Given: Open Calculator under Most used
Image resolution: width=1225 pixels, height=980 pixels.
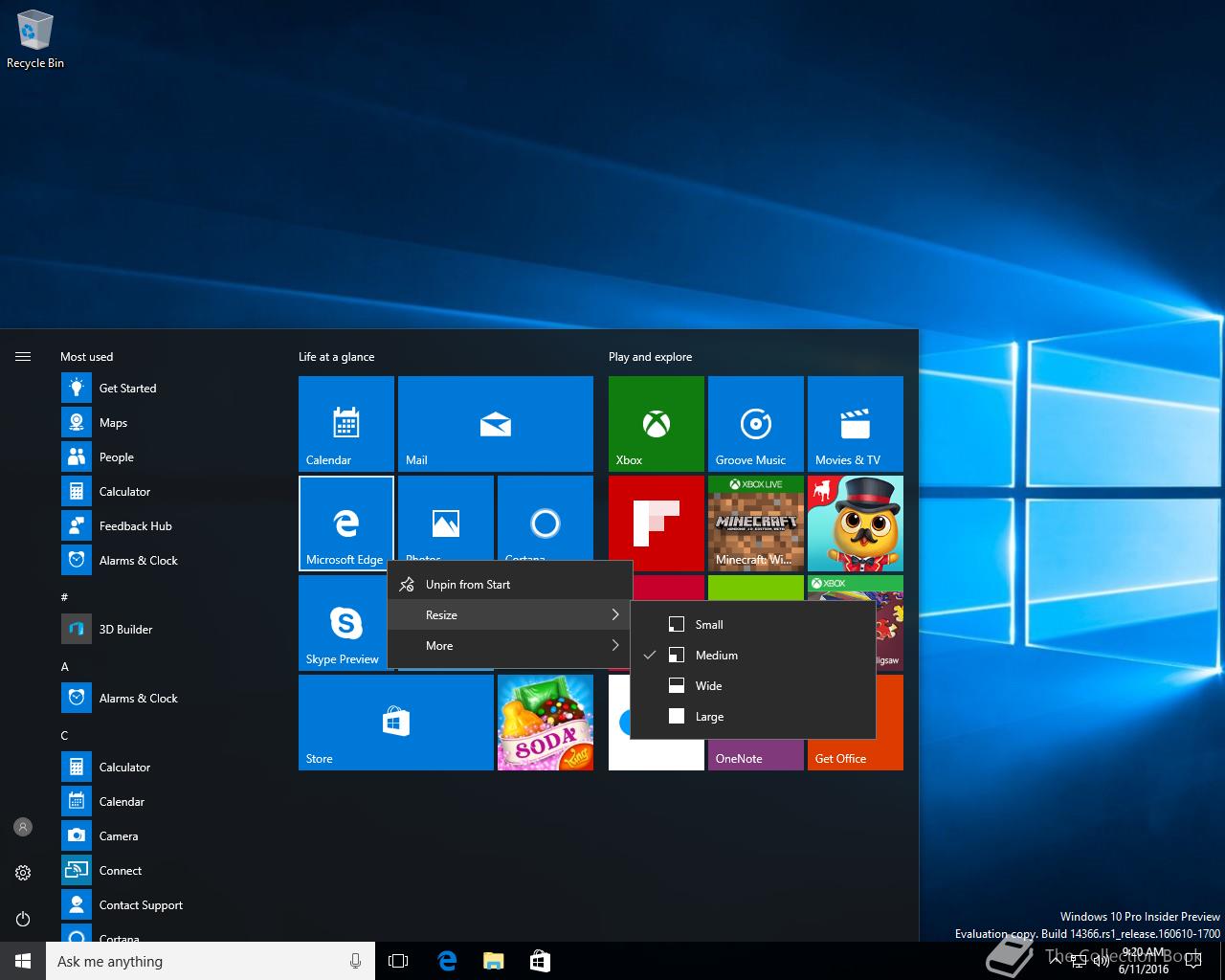Looking at the screenshot, I should (x=172, y=491).
